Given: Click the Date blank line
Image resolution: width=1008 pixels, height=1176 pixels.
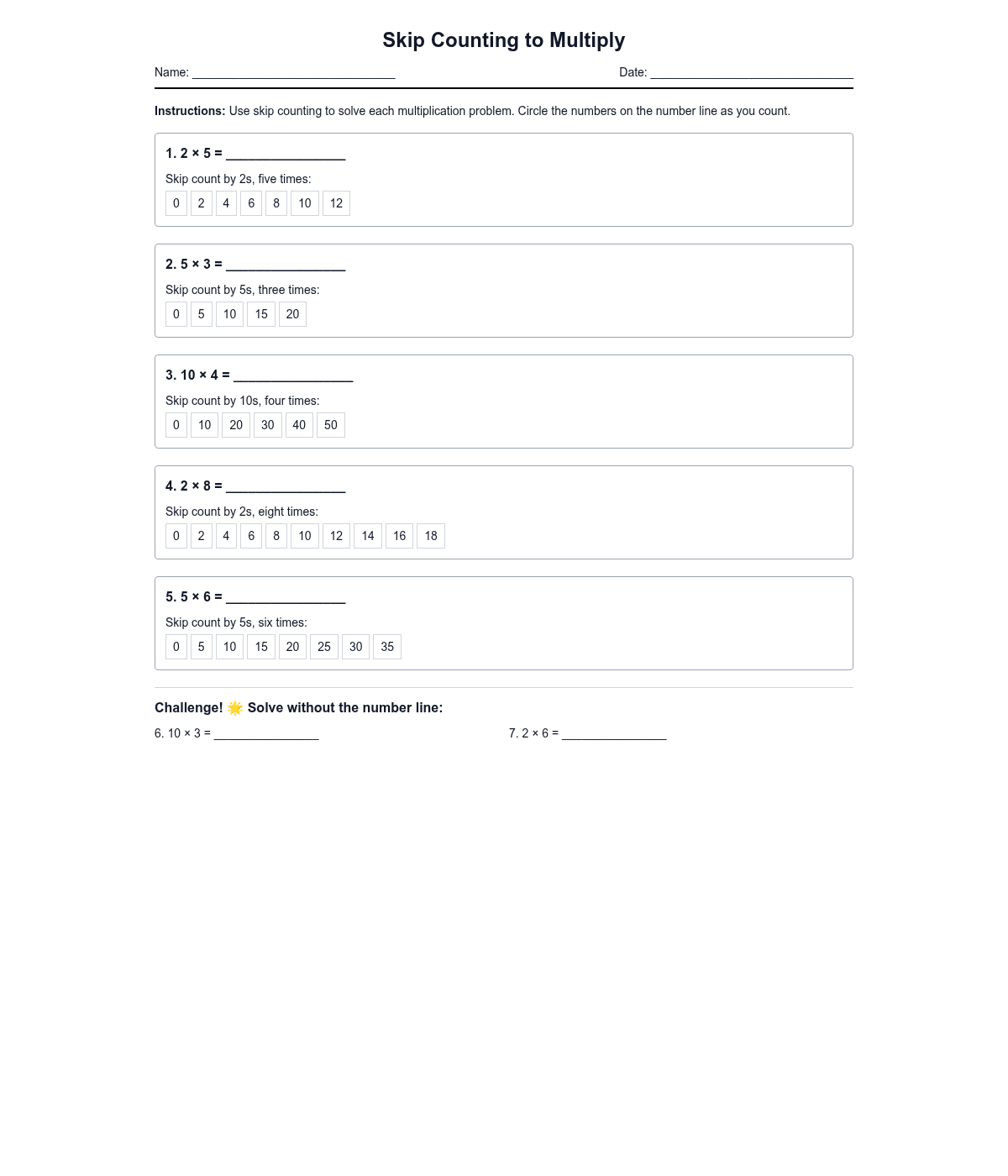Looking at the screenshot, I should (752, 72).
